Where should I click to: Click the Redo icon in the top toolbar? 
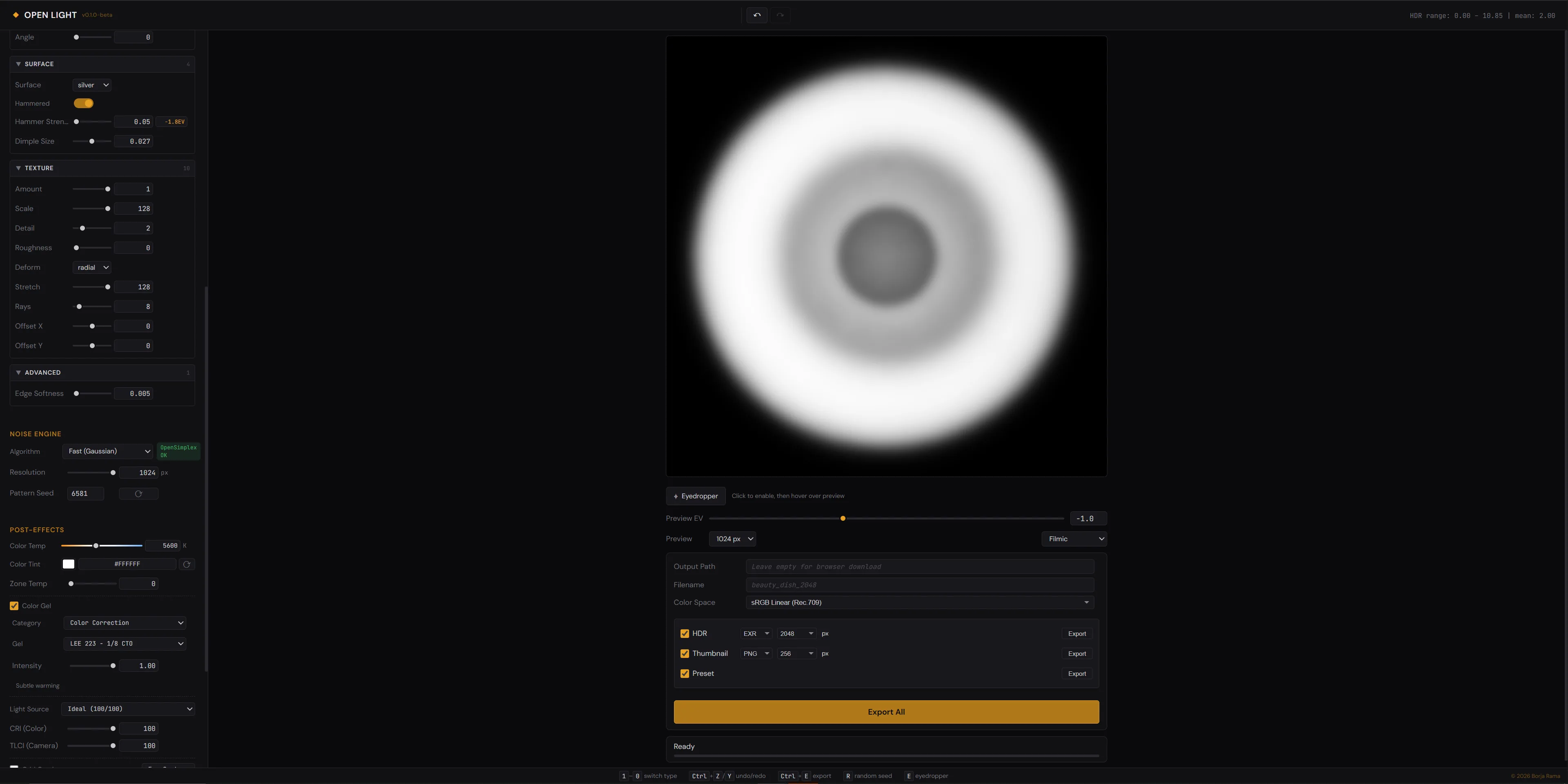pos(779,15)
